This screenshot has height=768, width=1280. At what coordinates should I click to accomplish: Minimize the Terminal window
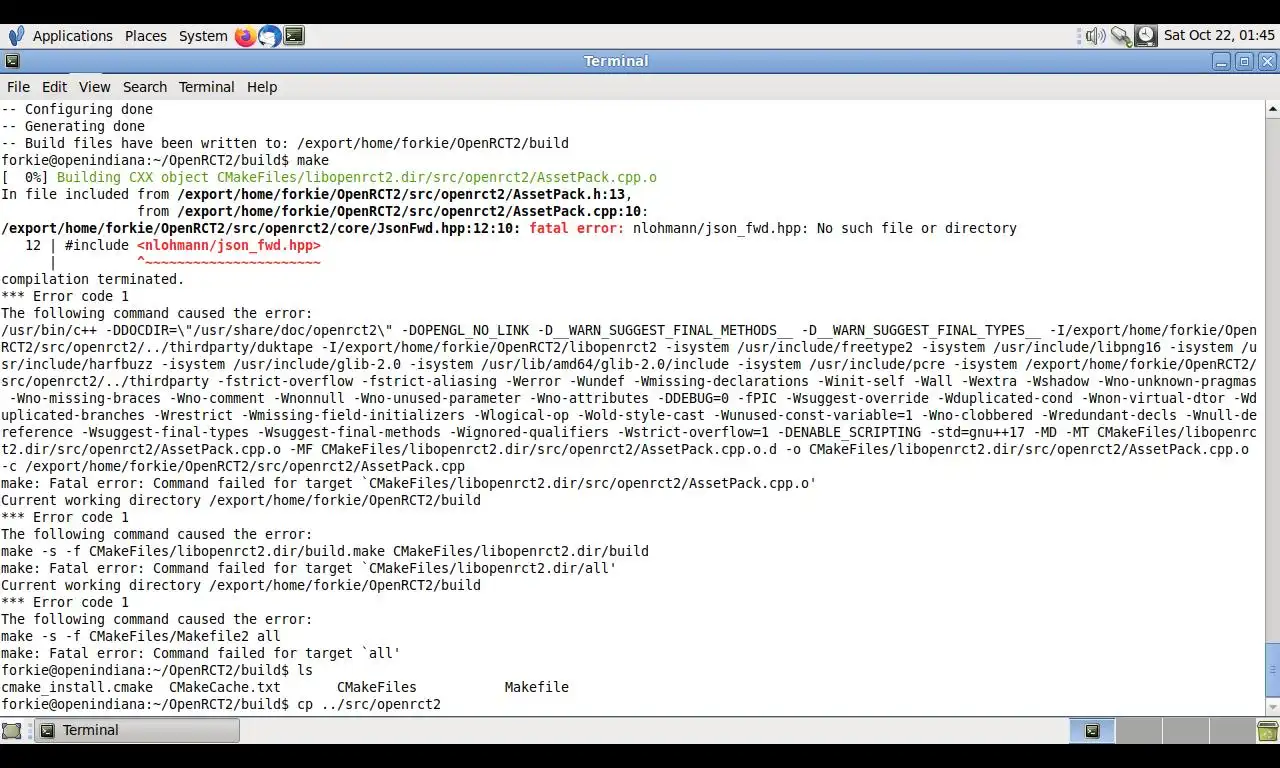1222,61
